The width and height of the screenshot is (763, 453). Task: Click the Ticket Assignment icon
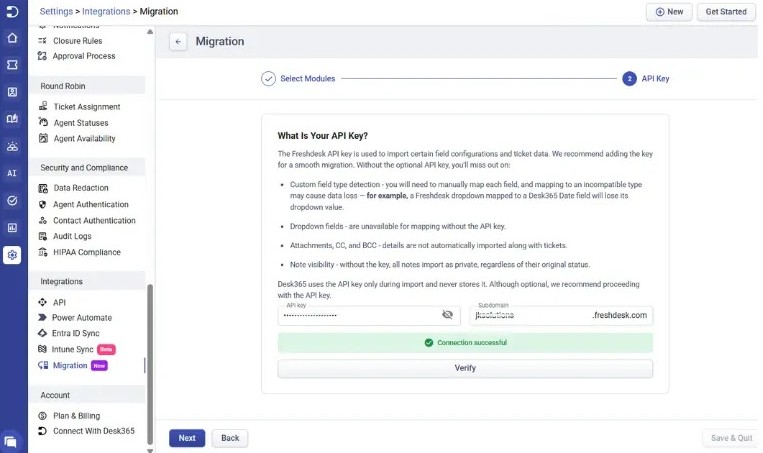[x=43, y=106]
